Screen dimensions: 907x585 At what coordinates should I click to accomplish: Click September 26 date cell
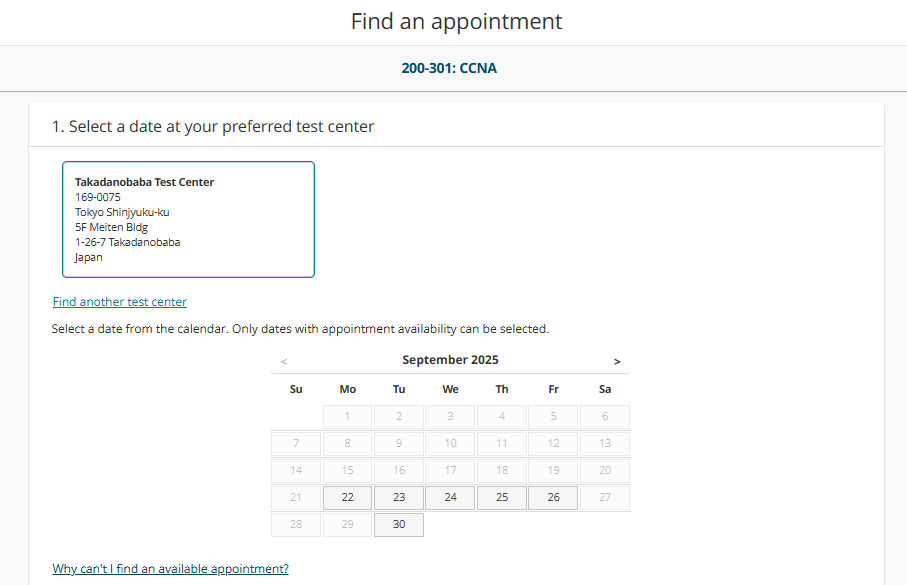[553, 497]
